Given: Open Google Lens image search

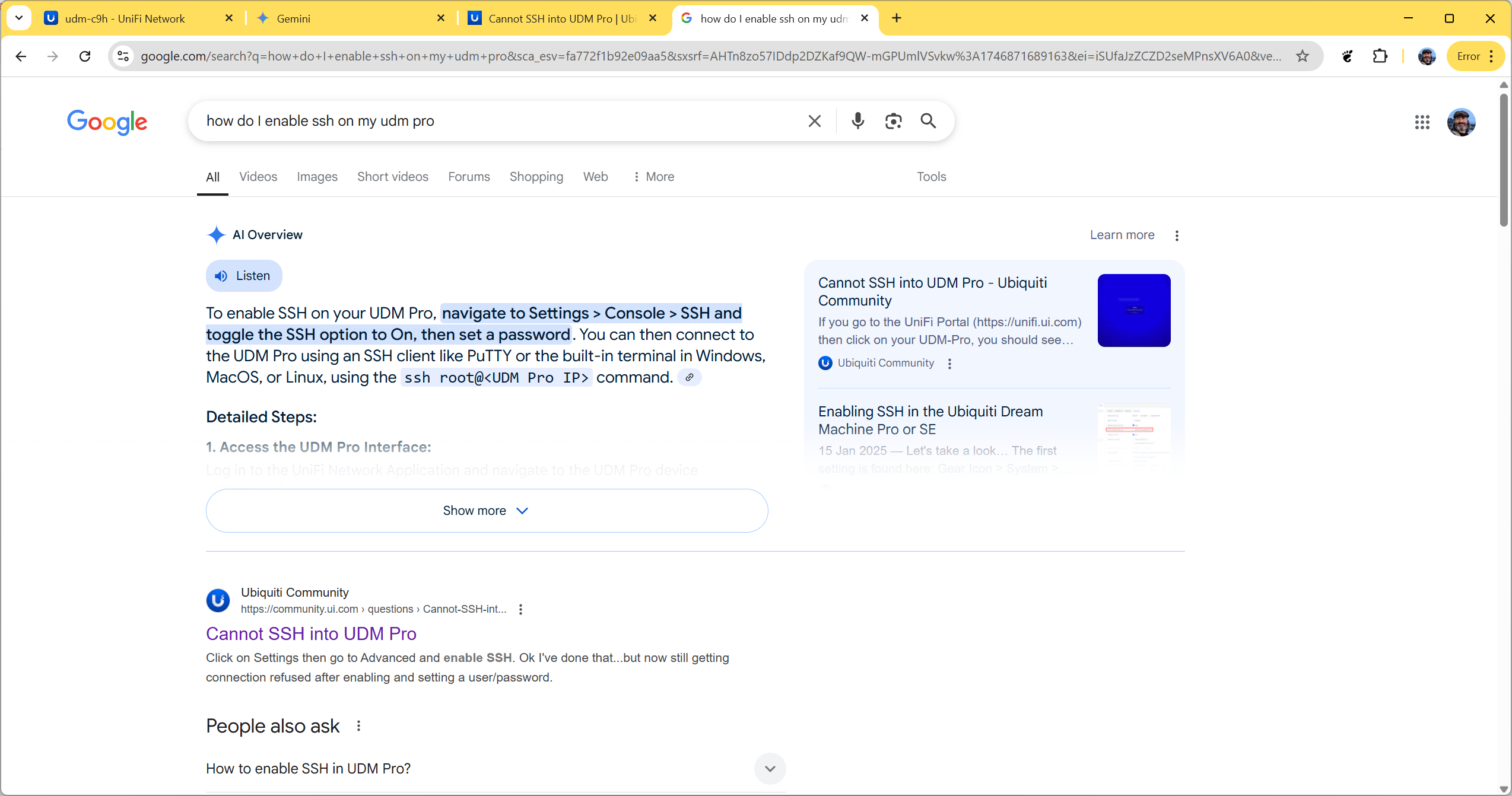Looking at the screenshot, I should (x=893, y=121).
